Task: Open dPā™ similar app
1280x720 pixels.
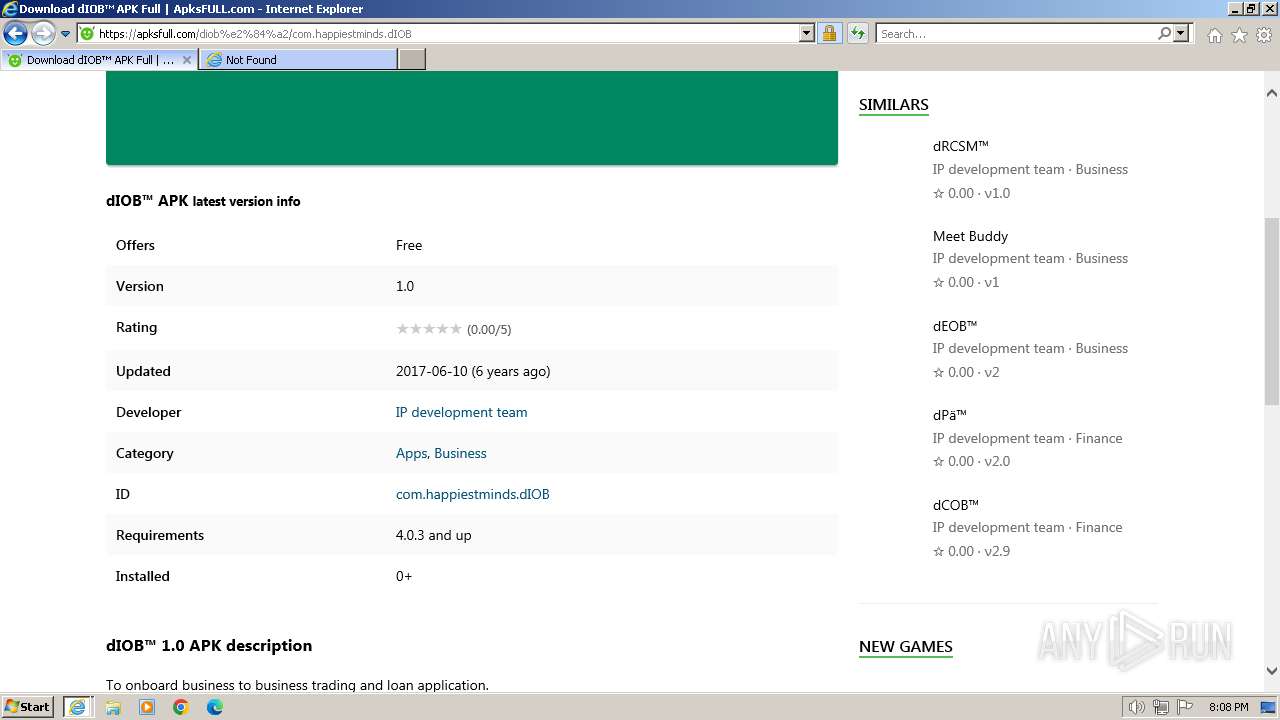Action: tap(950, 415)
